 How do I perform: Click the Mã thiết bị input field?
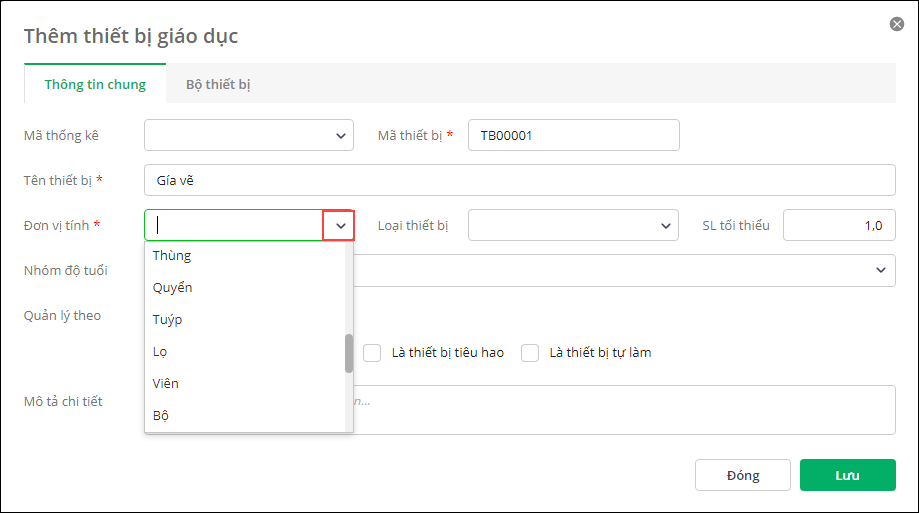pos(573,135)
